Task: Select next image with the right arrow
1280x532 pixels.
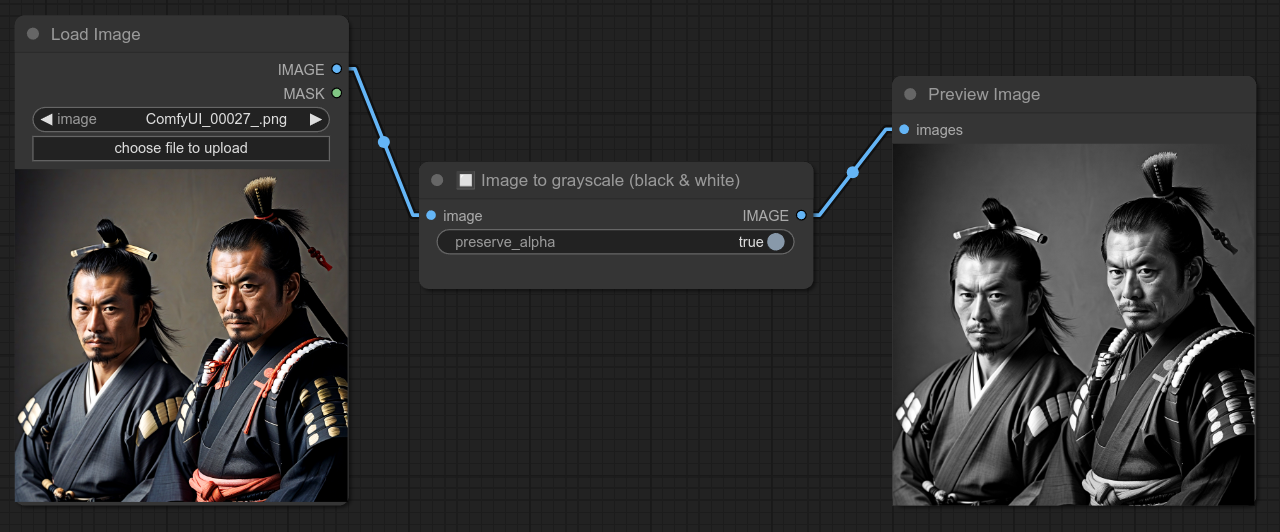Action: [316, 119]
